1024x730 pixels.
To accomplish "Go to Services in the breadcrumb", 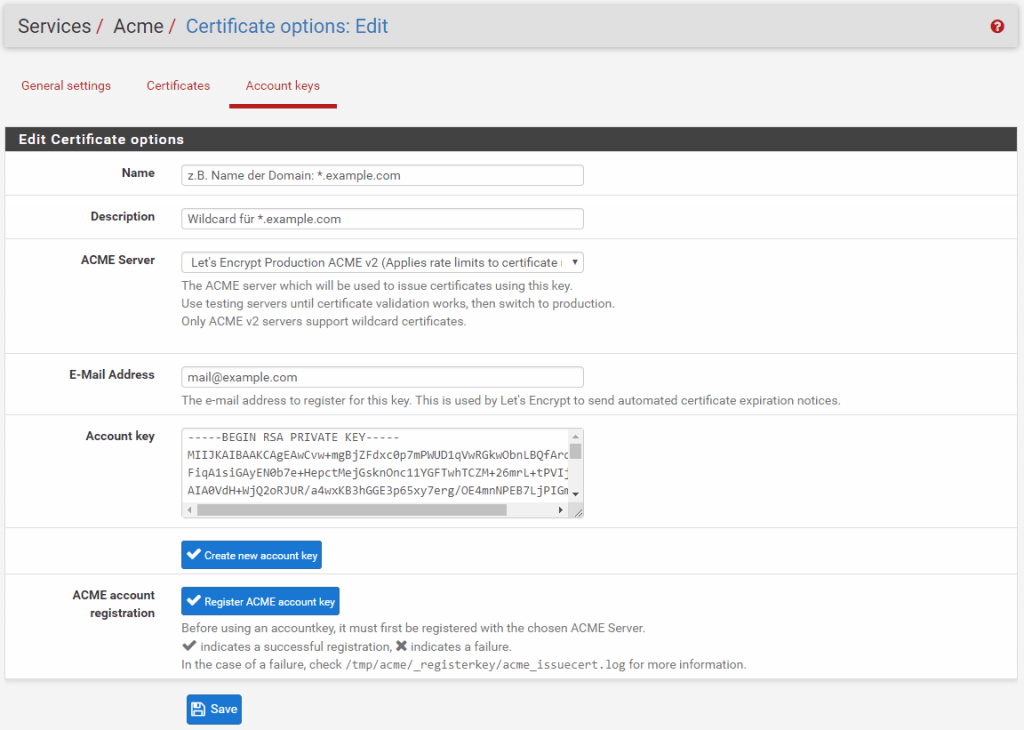I will coord(54,27).
